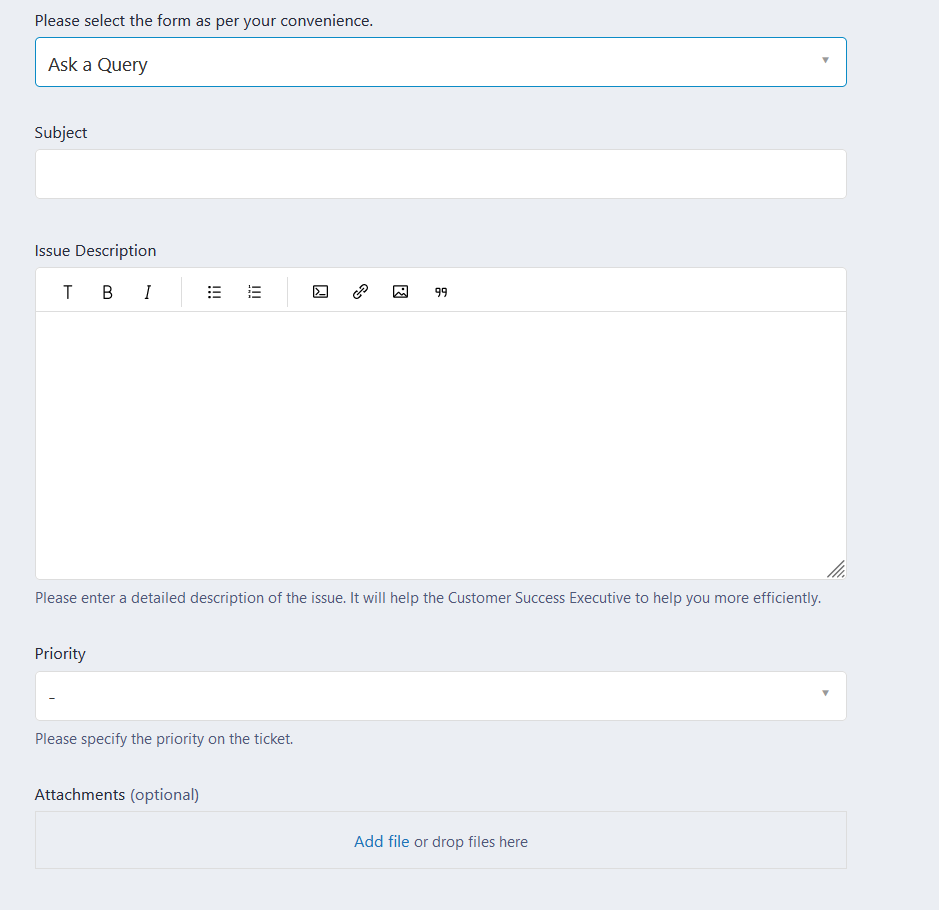The width and height of the screenshot is (939, 910).
Task: Open the Priority dropdown field
Action: (441, 696)
